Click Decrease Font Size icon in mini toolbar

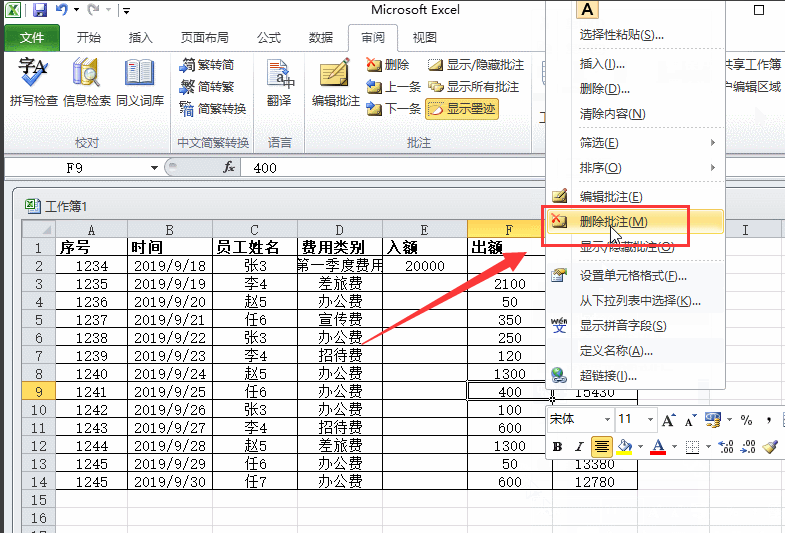(690, 421)
